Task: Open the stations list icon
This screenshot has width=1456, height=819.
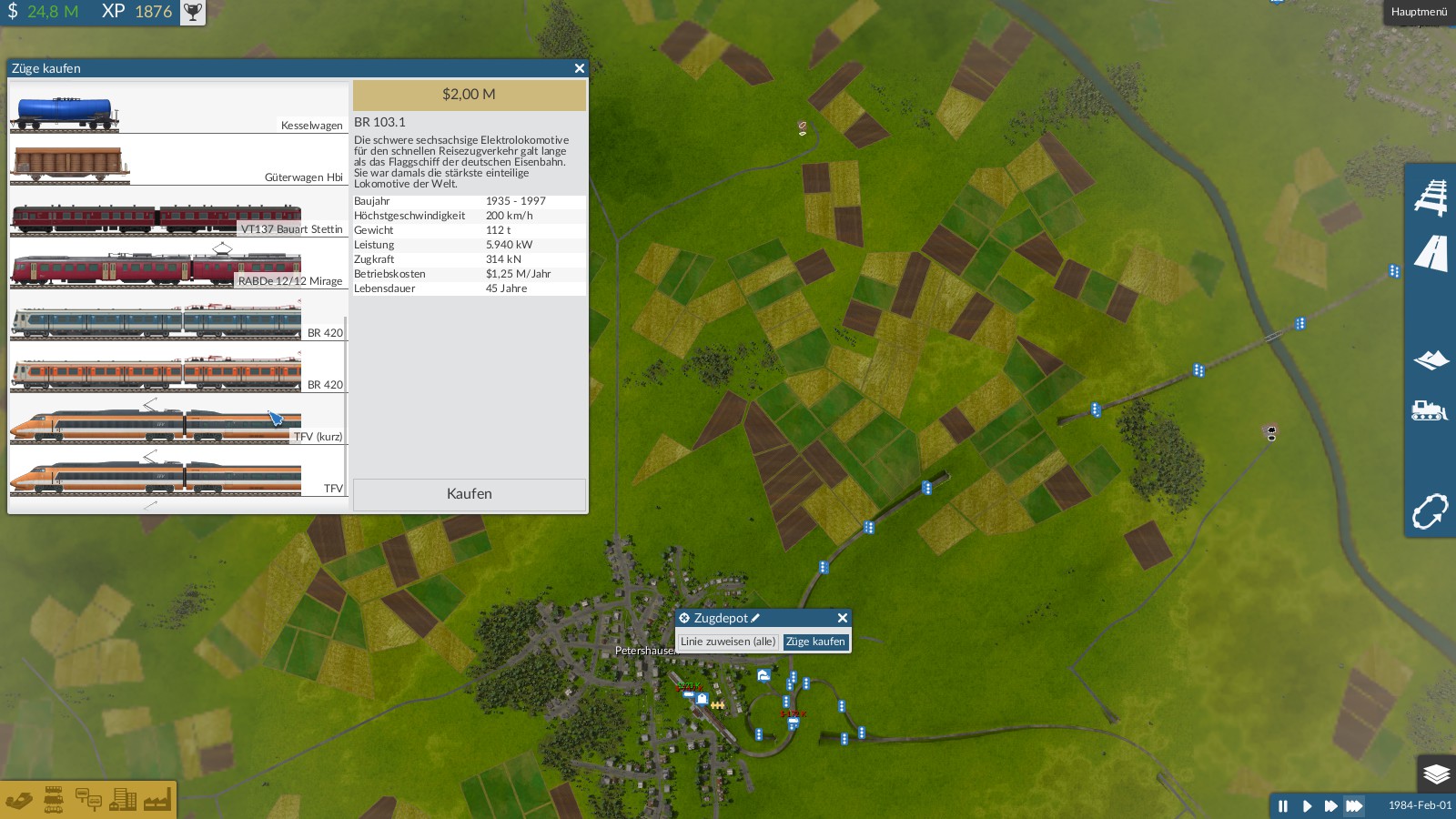Action: click(88, 800)
